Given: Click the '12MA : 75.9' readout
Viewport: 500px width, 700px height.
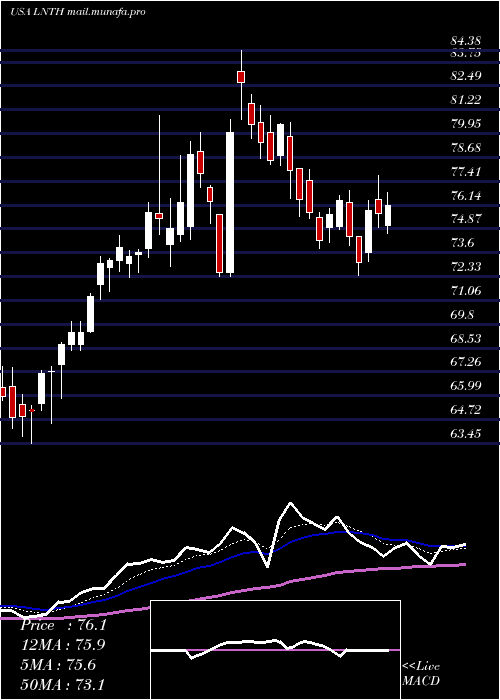Looking at the screenshot, I should [x=63, y=645].
